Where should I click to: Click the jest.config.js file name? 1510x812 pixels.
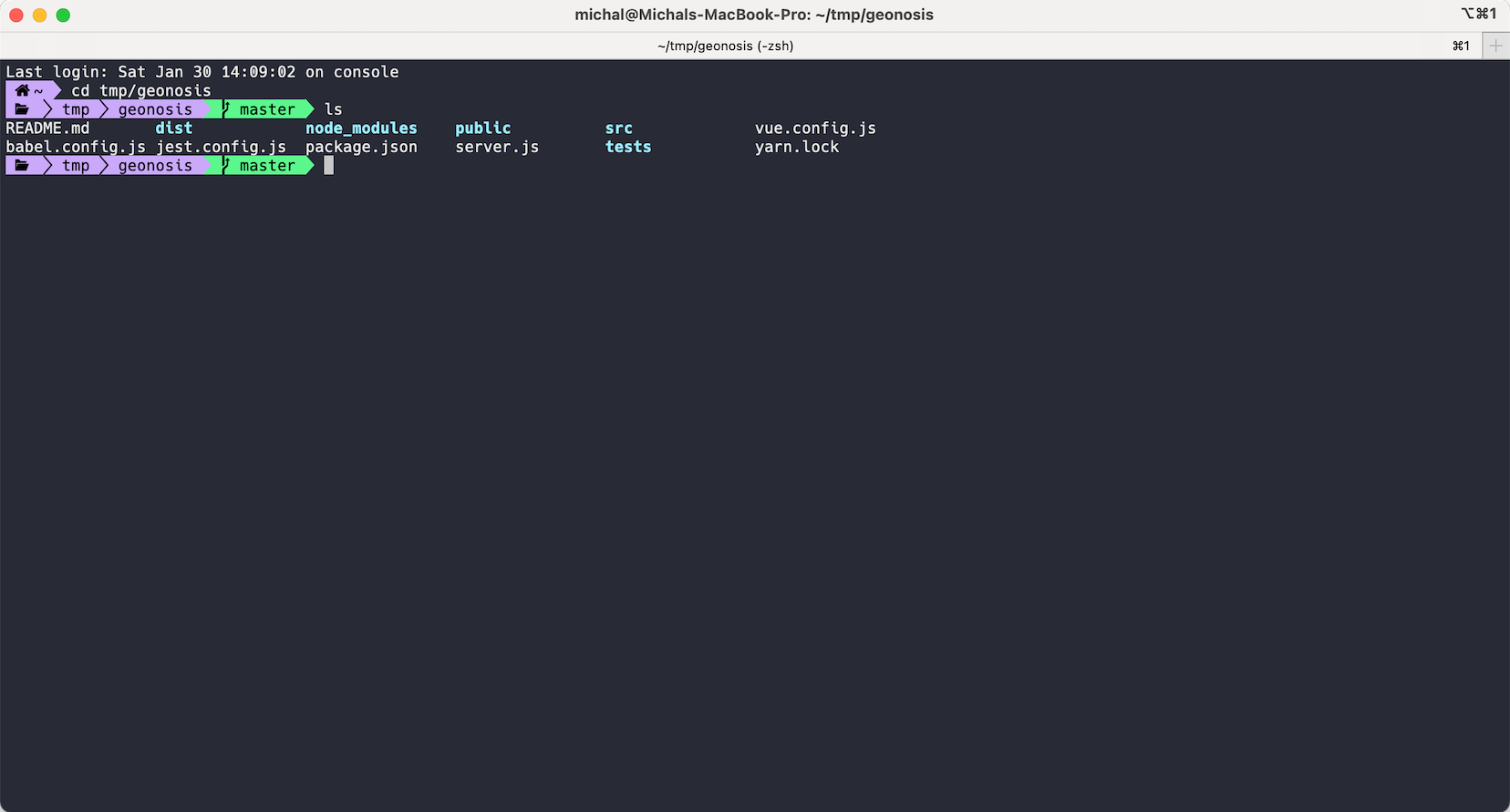click(221, 147)
